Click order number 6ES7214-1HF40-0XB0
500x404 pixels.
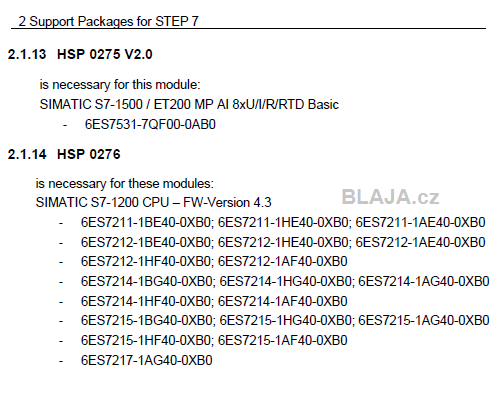coord(146,301)
